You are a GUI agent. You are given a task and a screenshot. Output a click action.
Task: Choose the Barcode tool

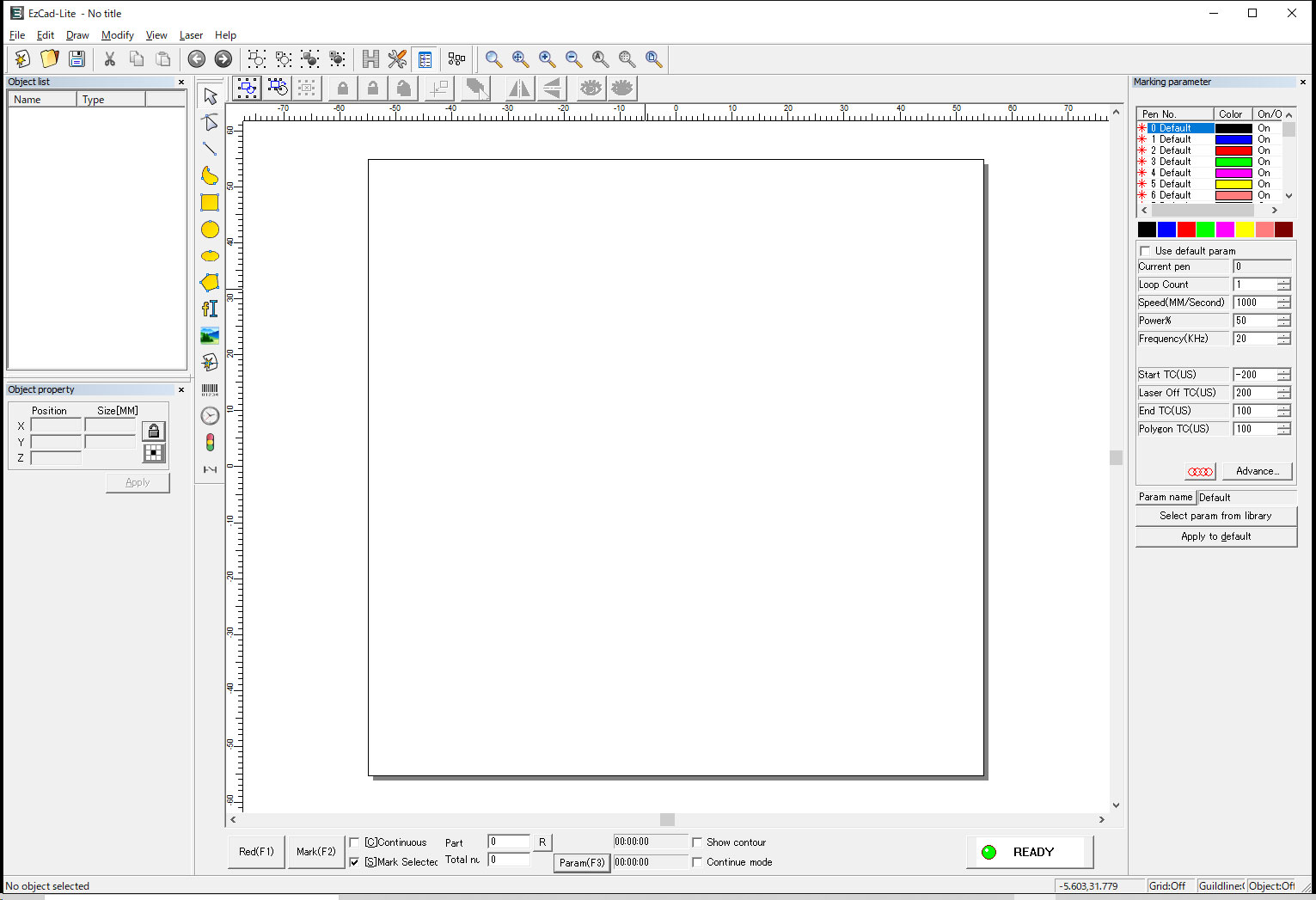point(210,390)
